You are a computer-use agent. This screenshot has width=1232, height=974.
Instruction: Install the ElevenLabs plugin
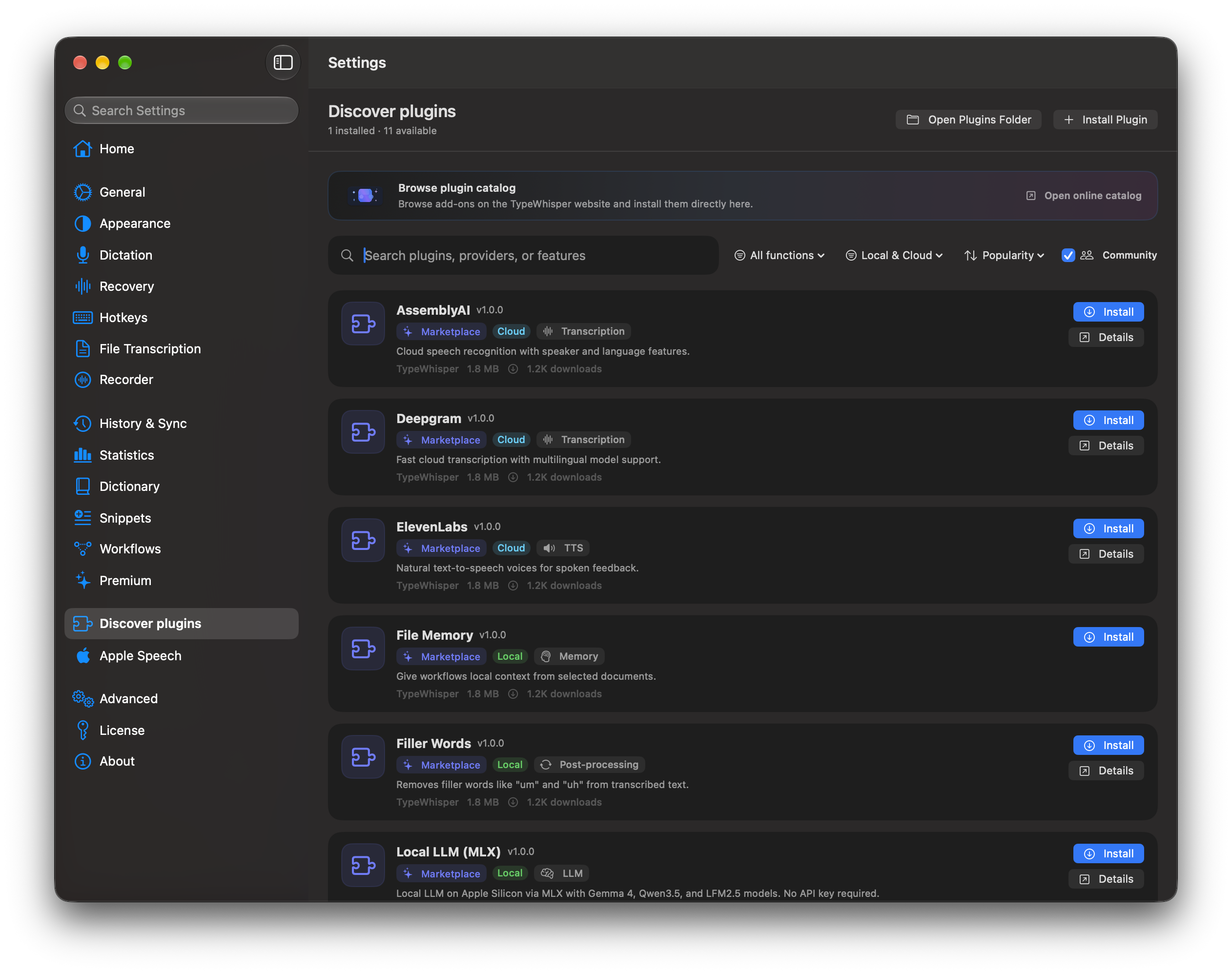pos(1108,528)
